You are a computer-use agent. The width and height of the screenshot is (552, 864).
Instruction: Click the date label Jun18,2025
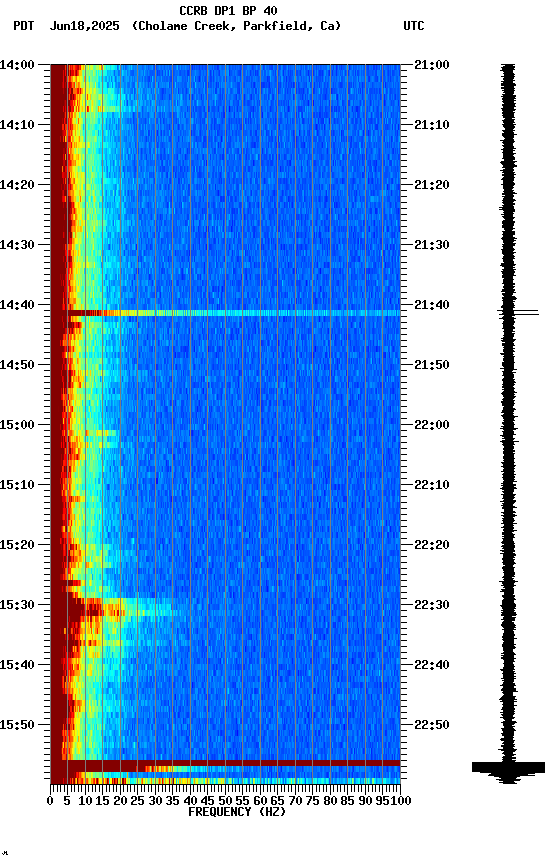(84, 26)
